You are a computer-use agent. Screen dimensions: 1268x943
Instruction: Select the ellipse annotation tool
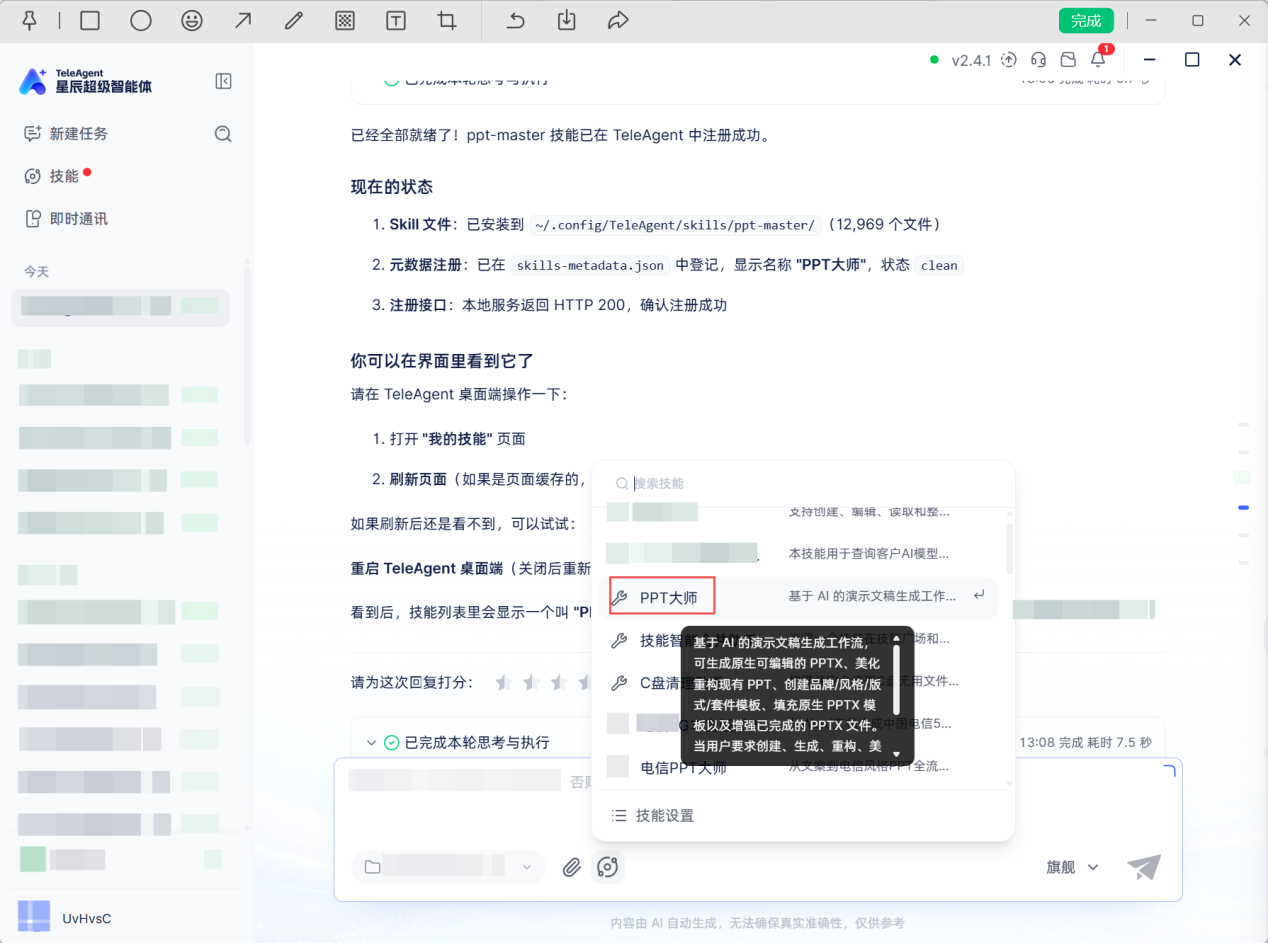click(x=141, y=20)
